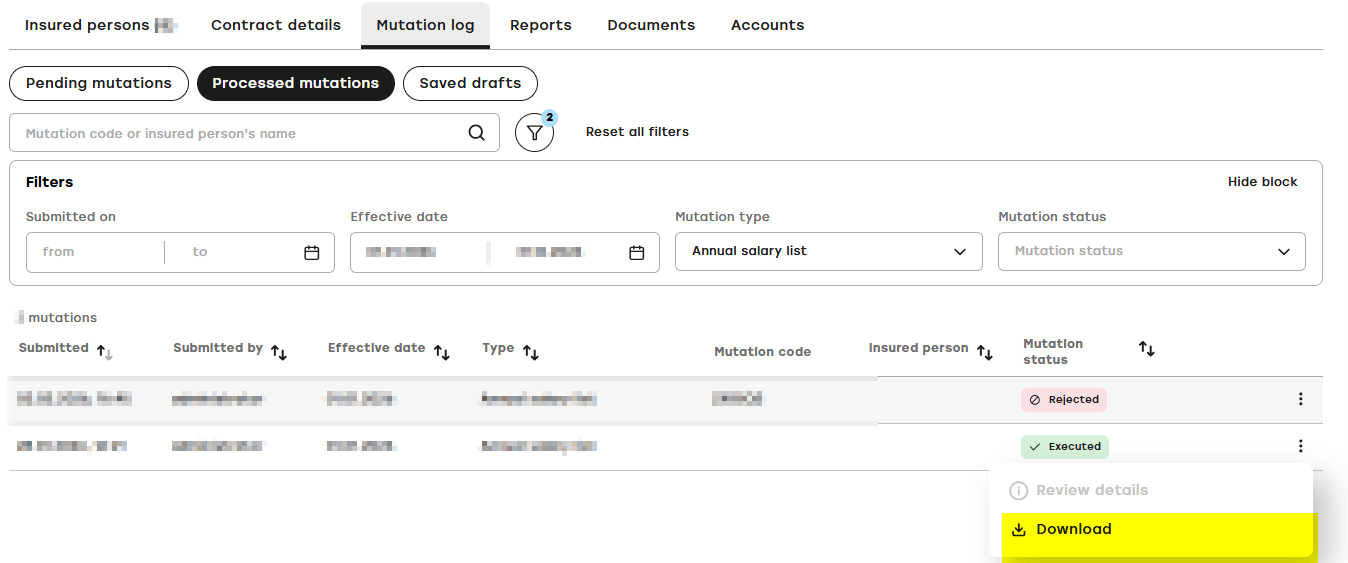Show Pending mutations list

[x=99, y=83]
